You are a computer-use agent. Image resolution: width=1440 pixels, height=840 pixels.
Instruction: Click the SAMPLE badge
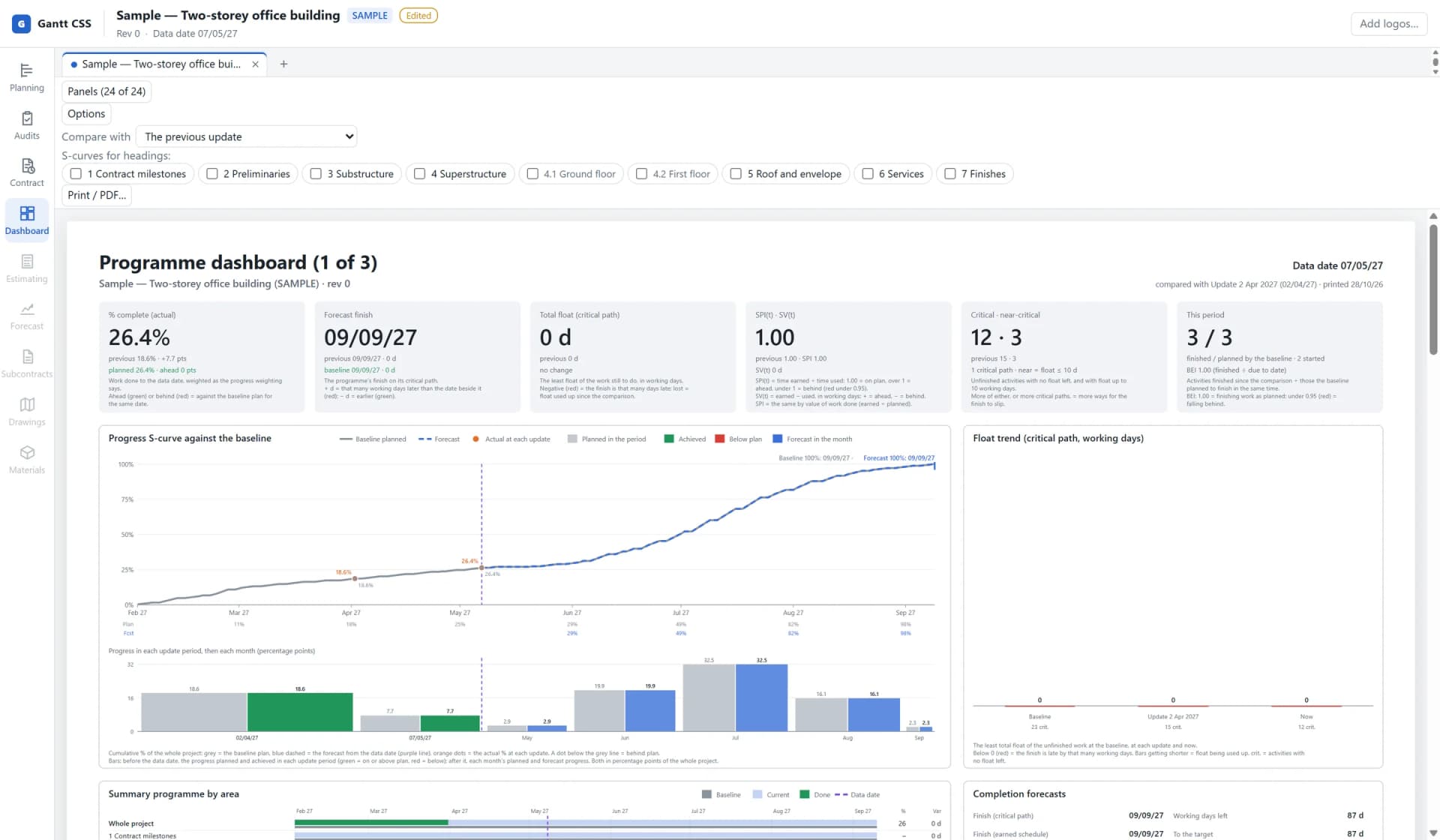tap(370, 16)
